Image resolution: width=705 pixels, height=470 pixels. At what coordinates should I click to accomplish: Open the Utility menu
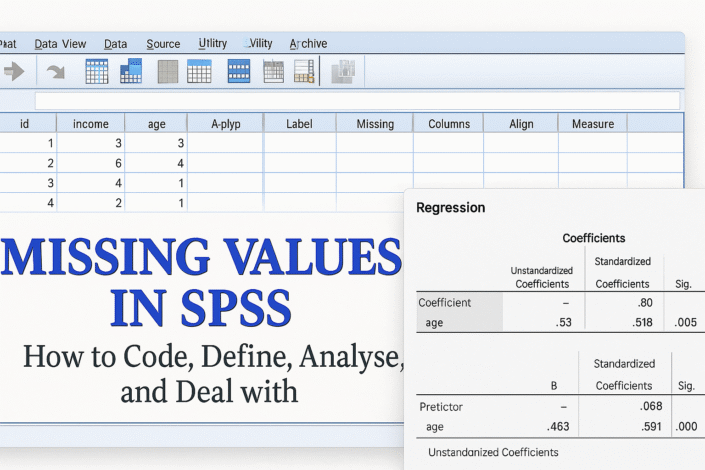pyautogui.click(x=213, y=44)
